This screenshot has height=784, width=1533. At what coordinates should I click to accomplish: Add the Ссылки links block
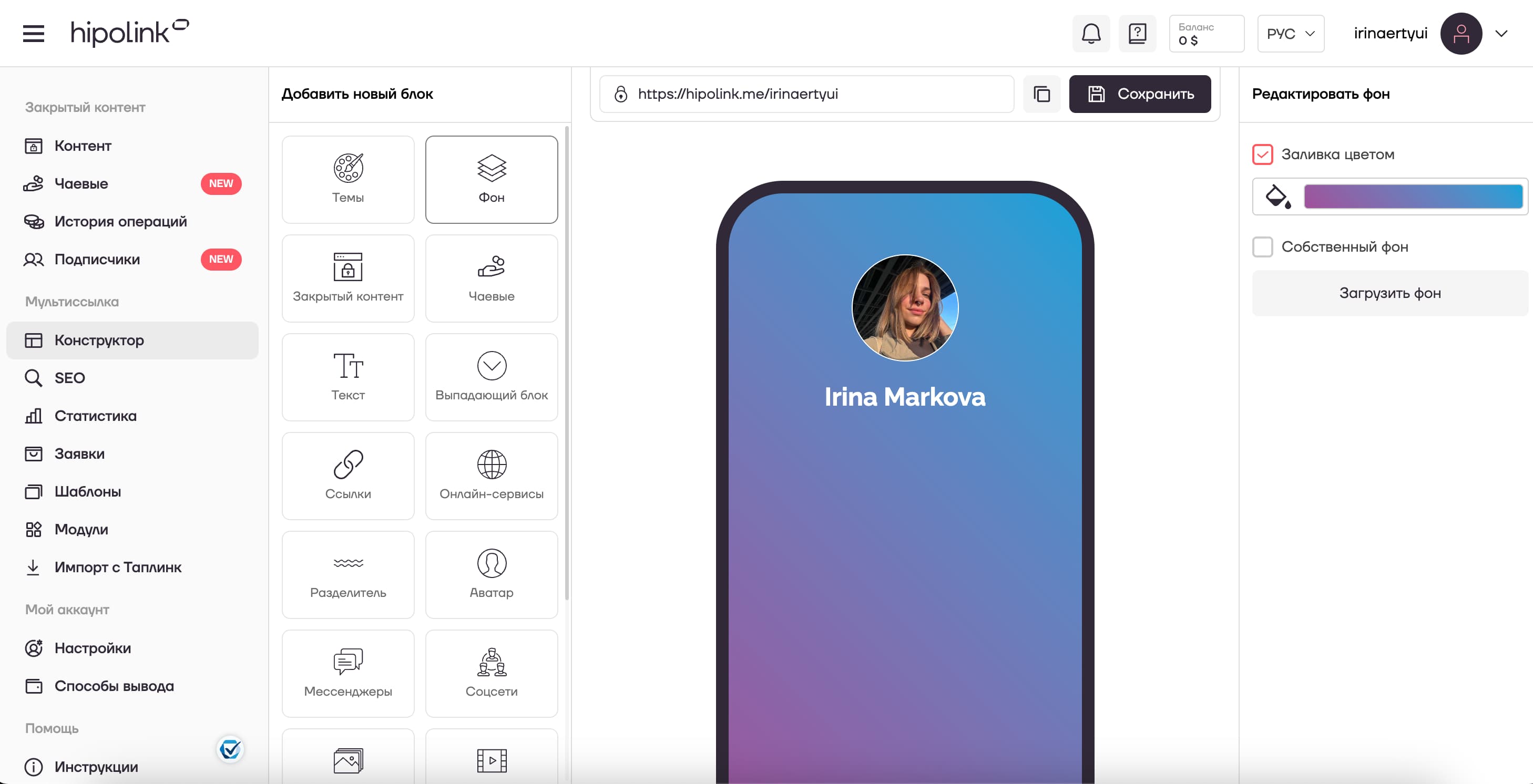(x=348, y=476)
